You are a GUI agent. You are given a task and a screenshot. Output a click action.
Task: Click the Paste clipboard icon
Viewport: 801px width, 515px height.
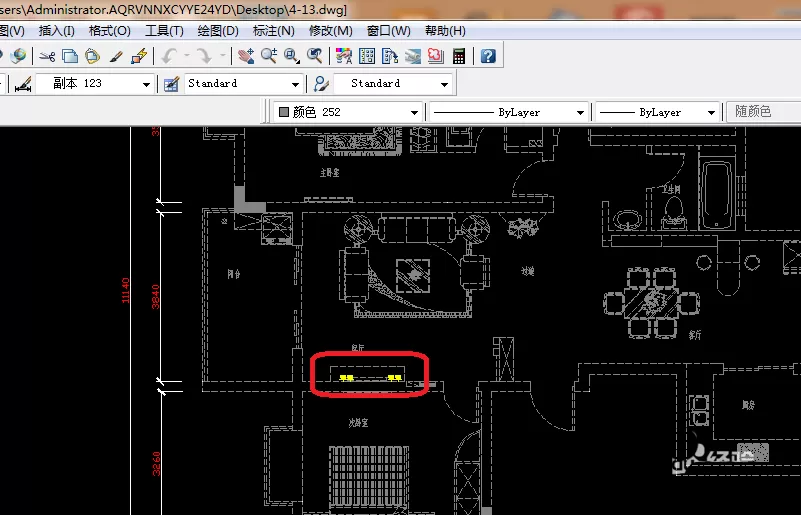coord(92,56)
